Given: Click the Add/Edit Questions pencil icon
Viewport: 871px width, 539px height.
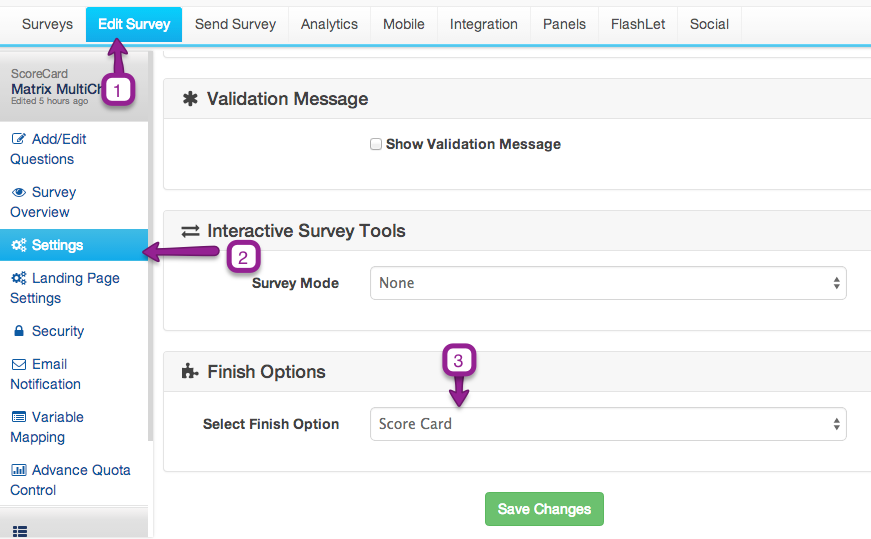Looking at the screenshot, I should point(18,139).
